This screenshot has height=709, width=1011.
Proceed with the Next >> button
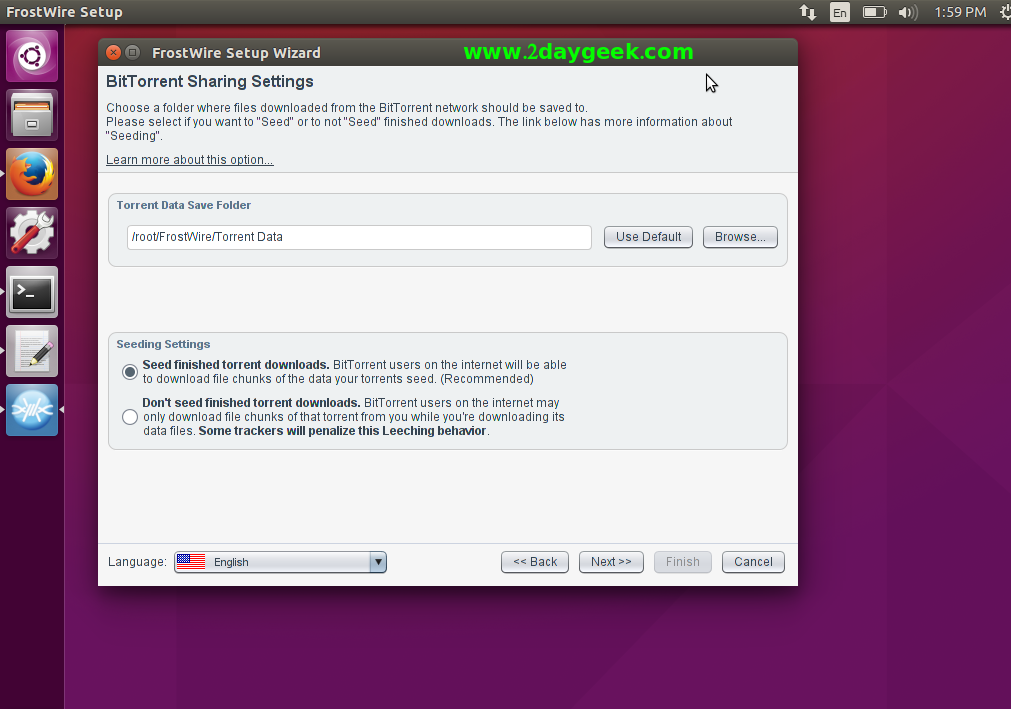pos(611,562)
